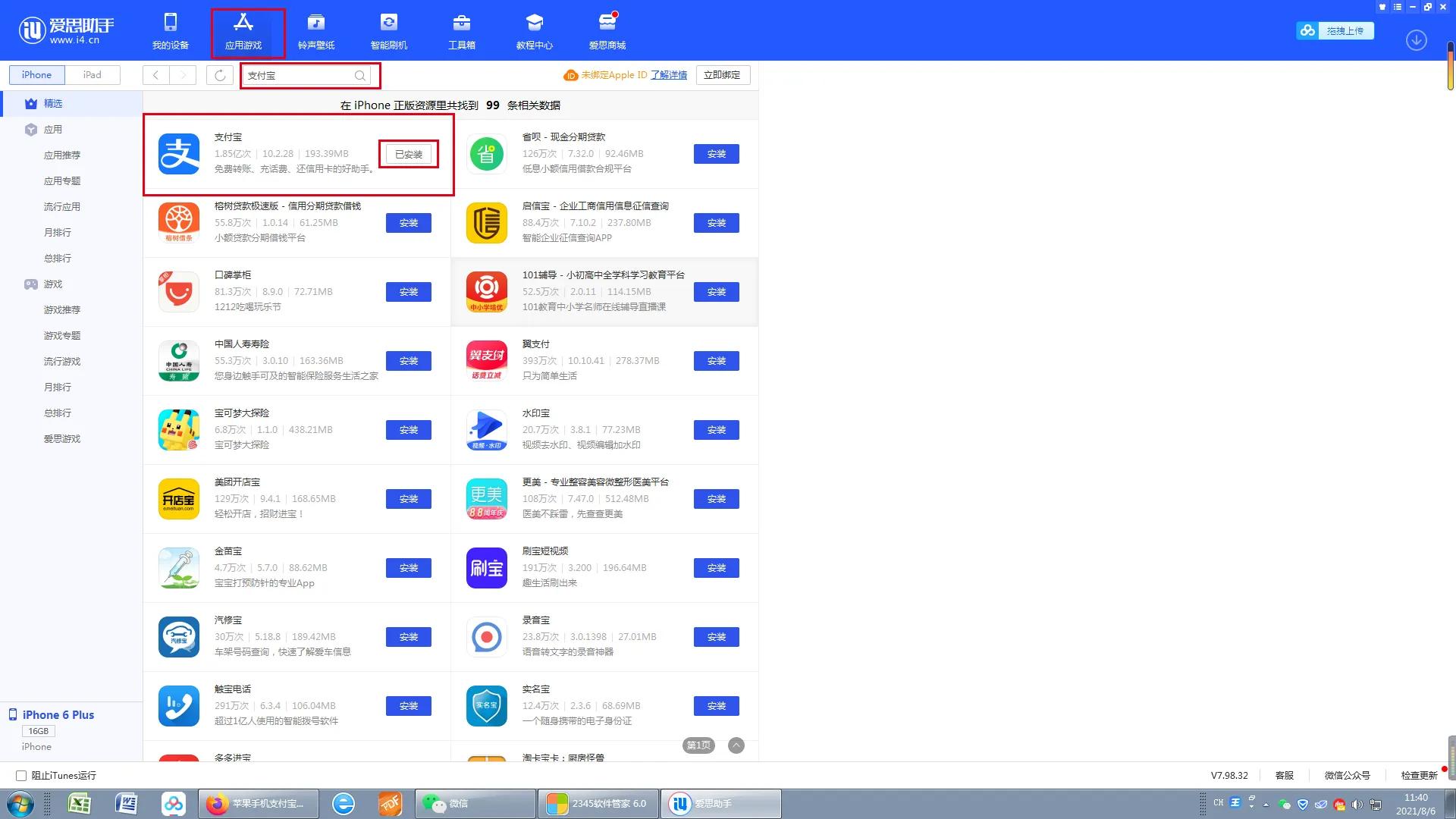Install 口碑掌柜 app
Viewport: 1456px width, 819px height.
coord(409,292)
